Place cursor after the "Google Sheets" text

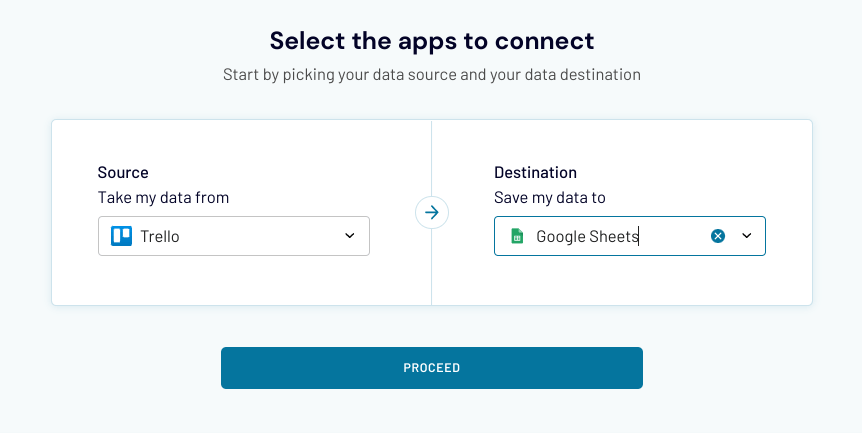click(x=639, y=236)
